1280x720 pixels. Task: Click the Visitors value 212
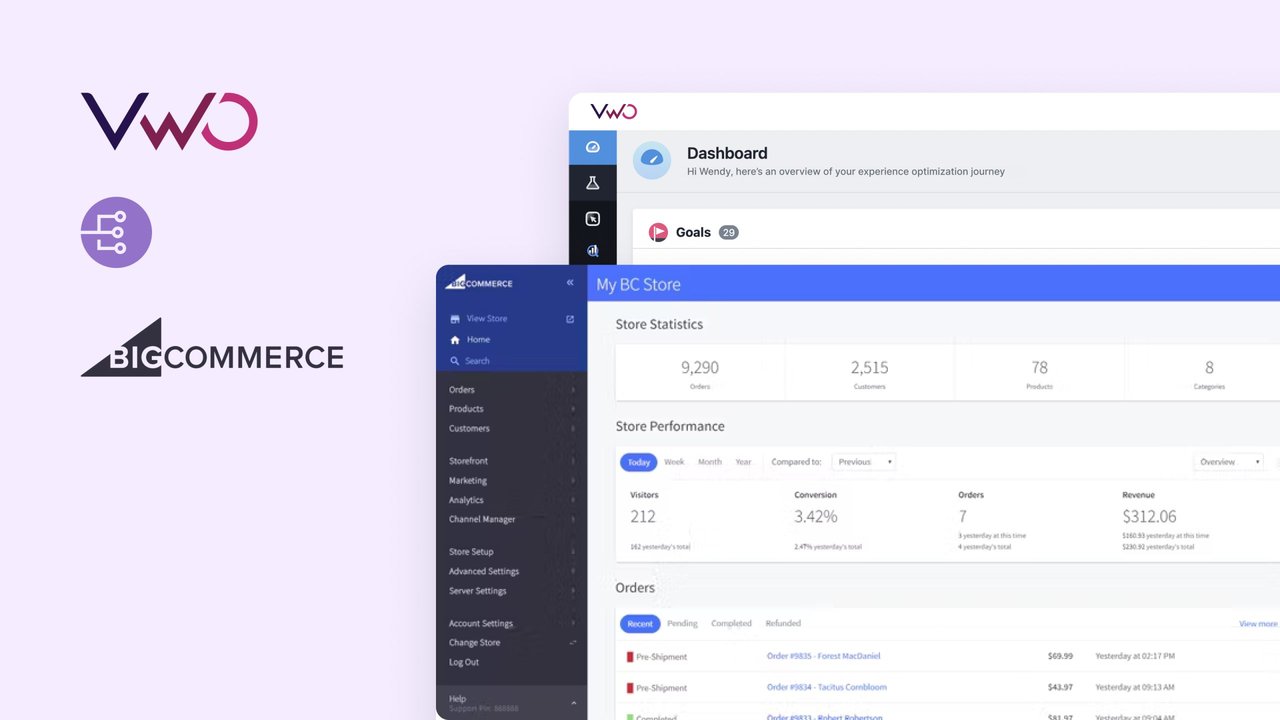[643, 517]
